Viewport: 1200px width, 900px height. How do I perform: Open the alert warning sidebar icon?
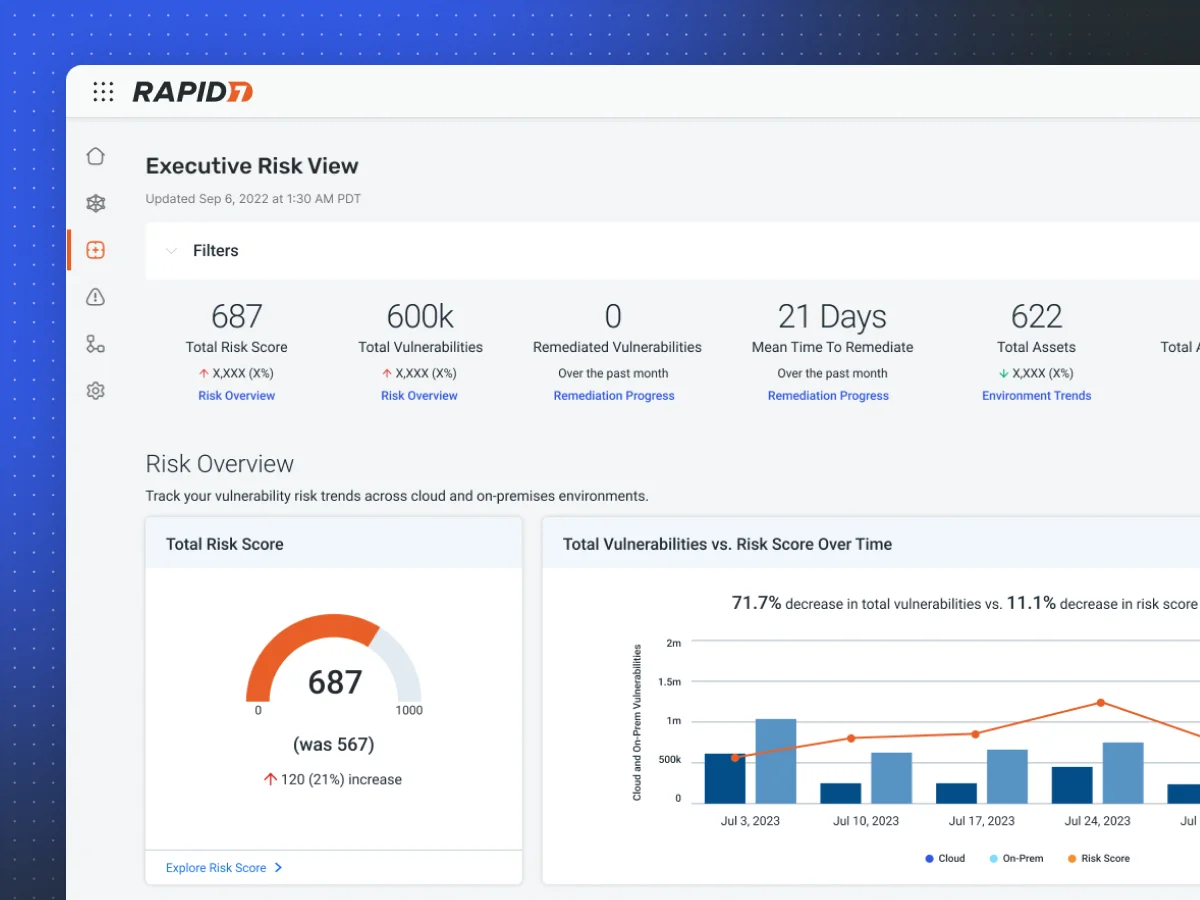(x=95, y=297)
